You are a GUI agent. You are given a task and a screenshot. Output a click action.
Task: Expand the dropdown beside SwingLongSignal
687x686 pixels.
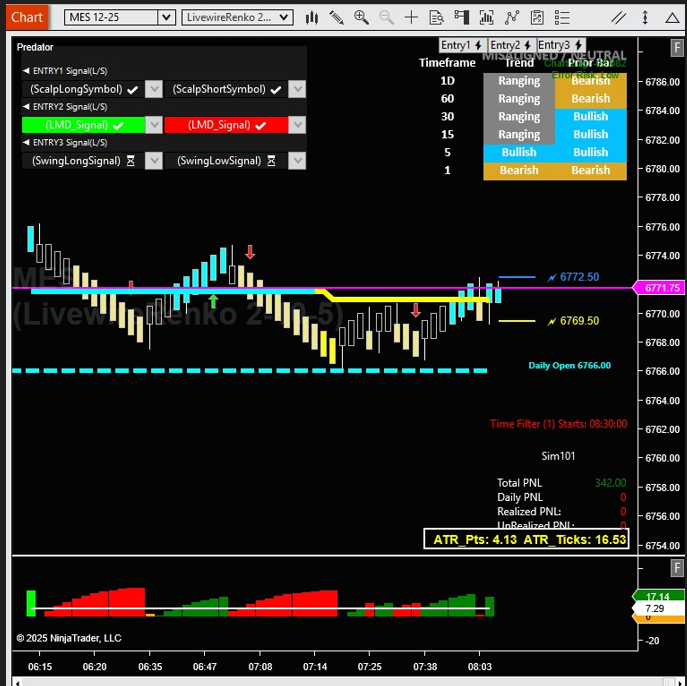153,161
